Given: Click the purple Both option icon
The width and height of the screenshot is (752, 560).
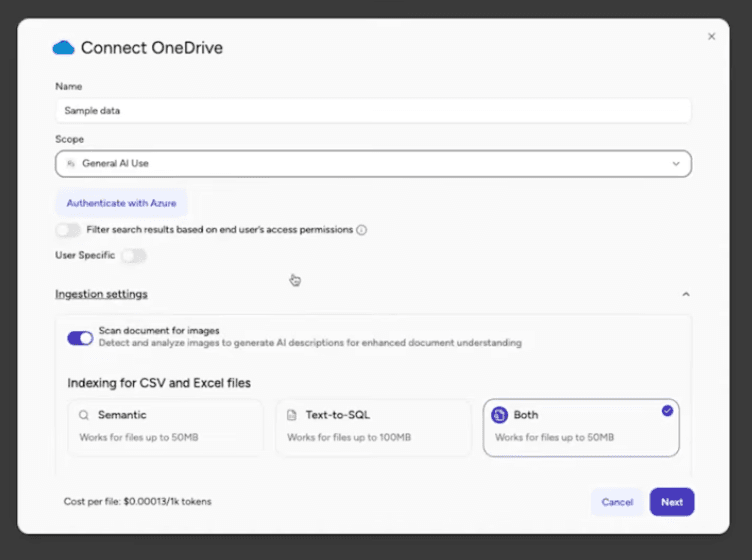Looking at the screenshot, I should [x=499, y=415].
